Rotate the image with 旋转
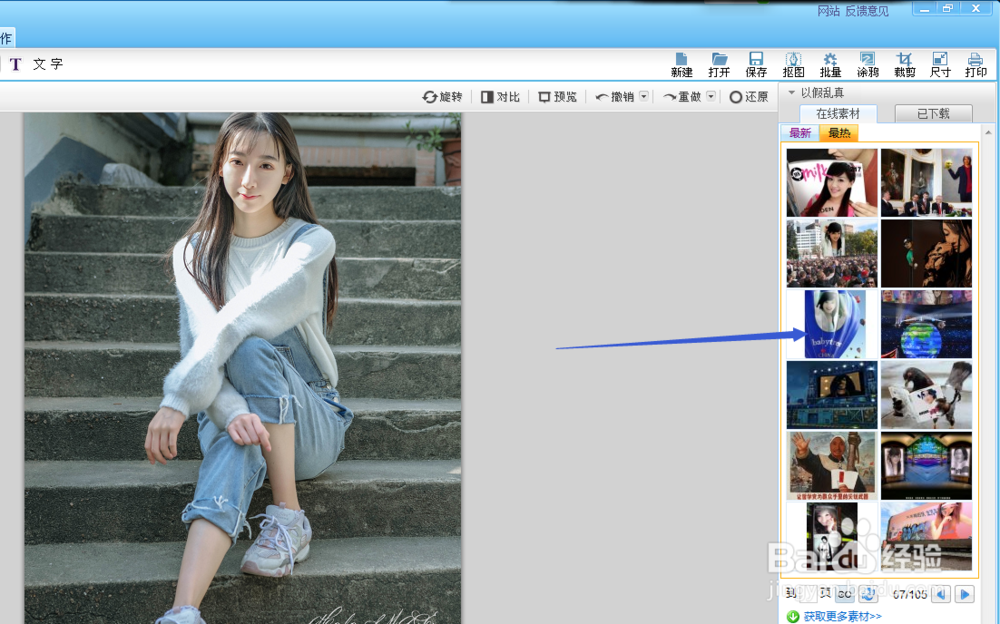This screenshot has width=1000, height=624. [x=442, y=97]
